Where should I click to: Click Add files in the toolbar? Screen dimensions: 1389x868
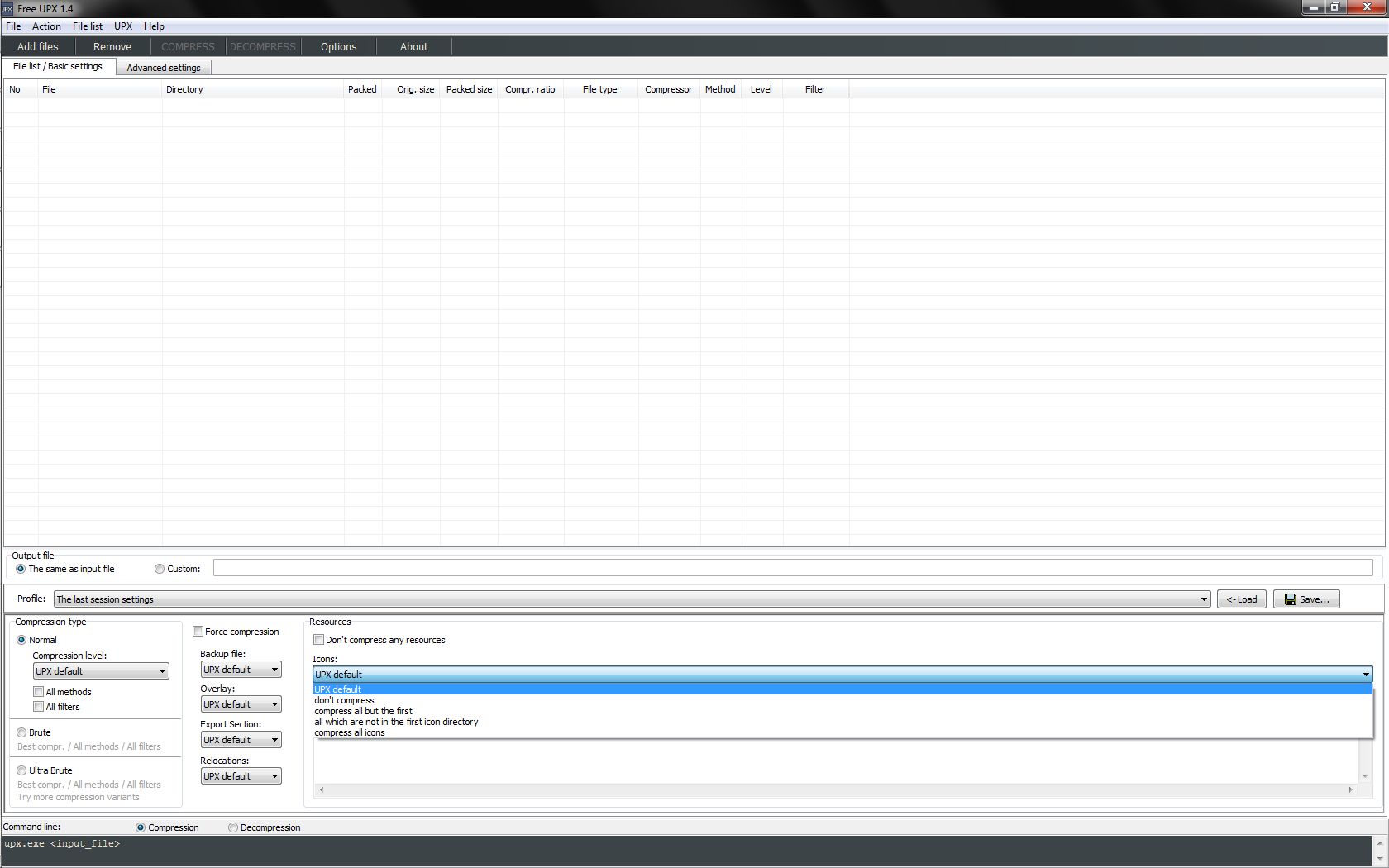38,47
